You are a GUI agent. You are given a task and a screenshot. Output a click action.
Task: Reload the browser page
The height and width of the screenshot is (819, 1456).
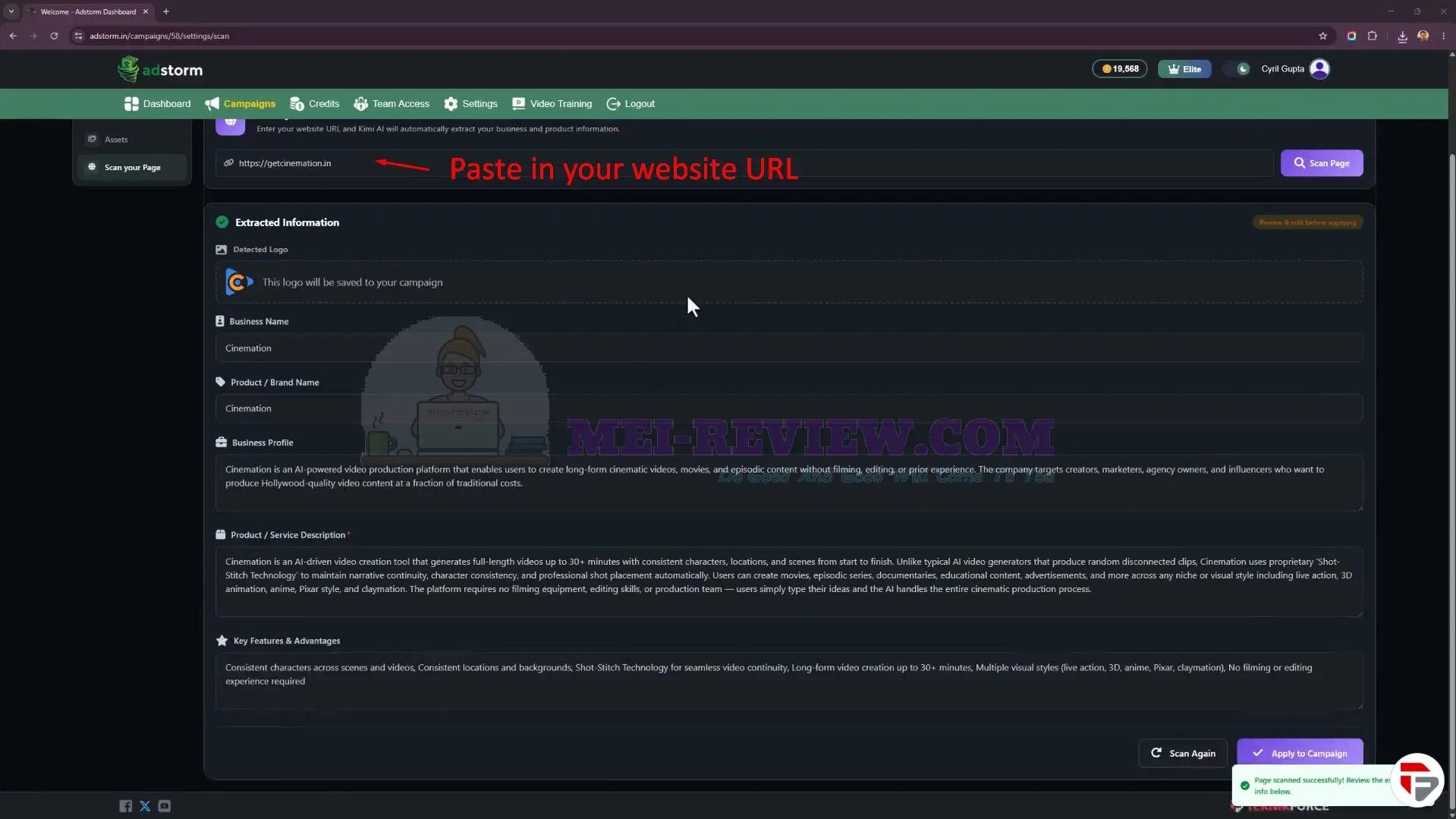(54, 36)
